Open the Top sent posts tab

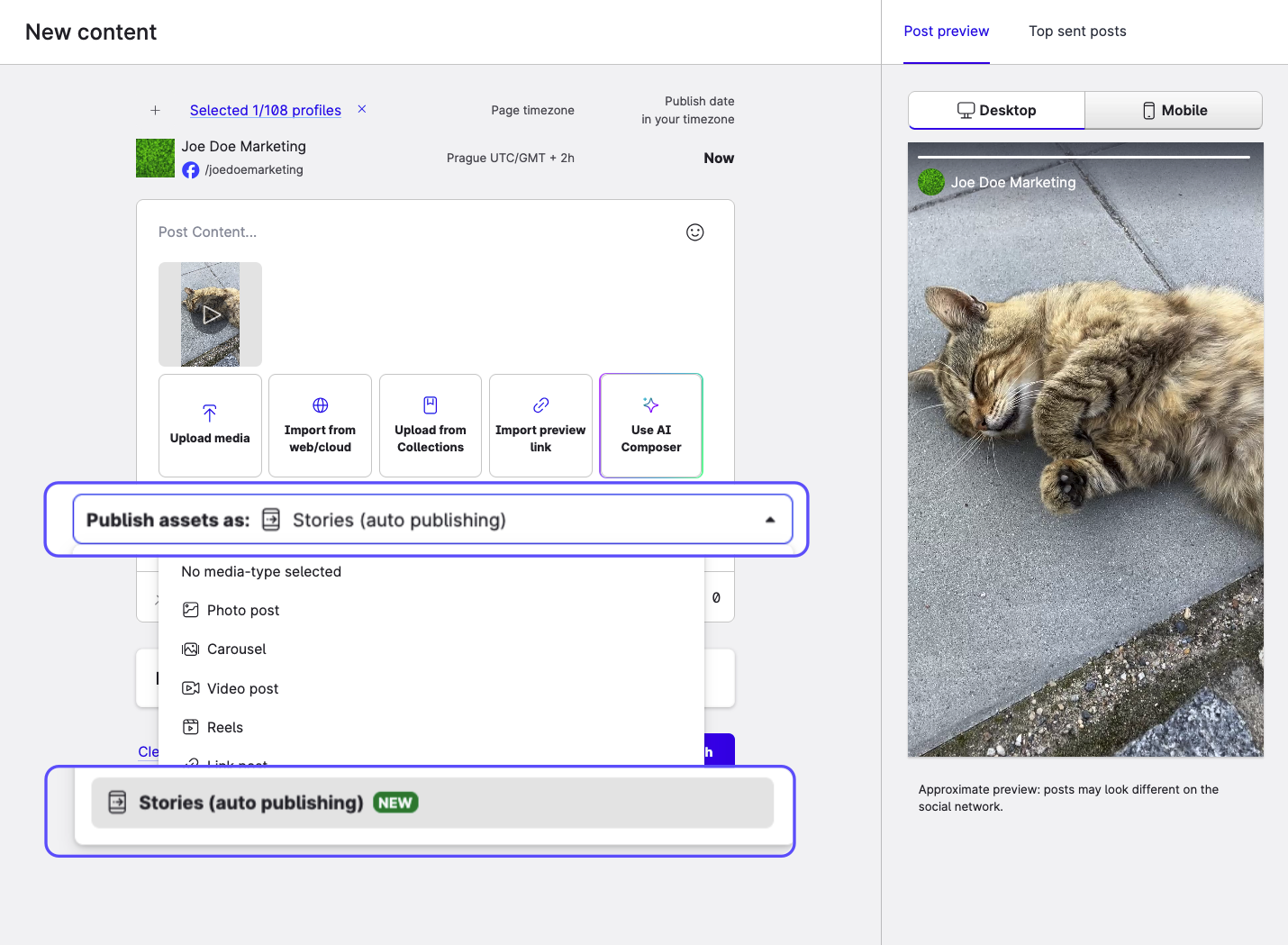point(1077,32)
